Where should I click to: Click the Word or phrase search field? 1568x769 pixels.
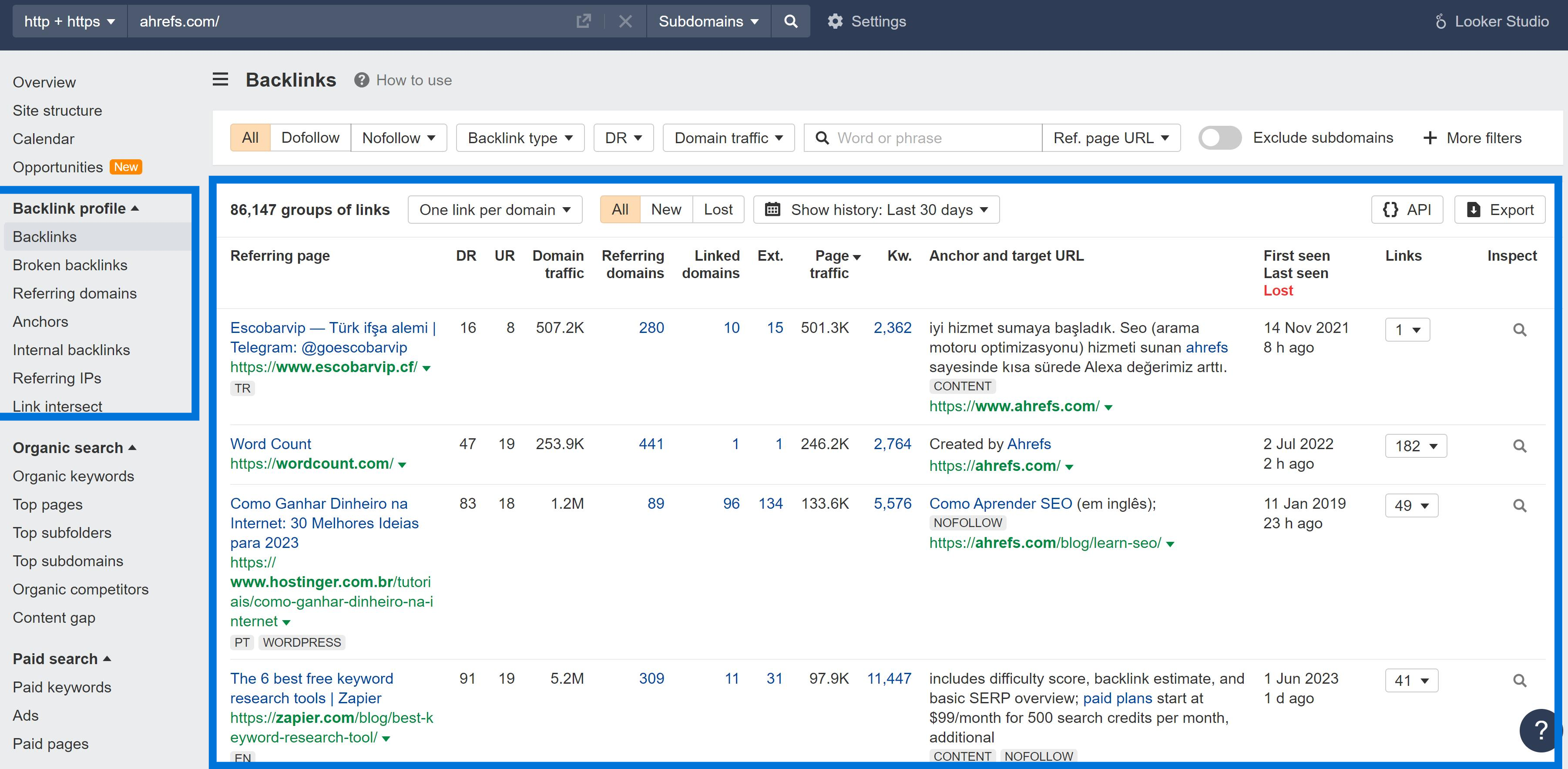pyautogui.click(x=919, y=138)
